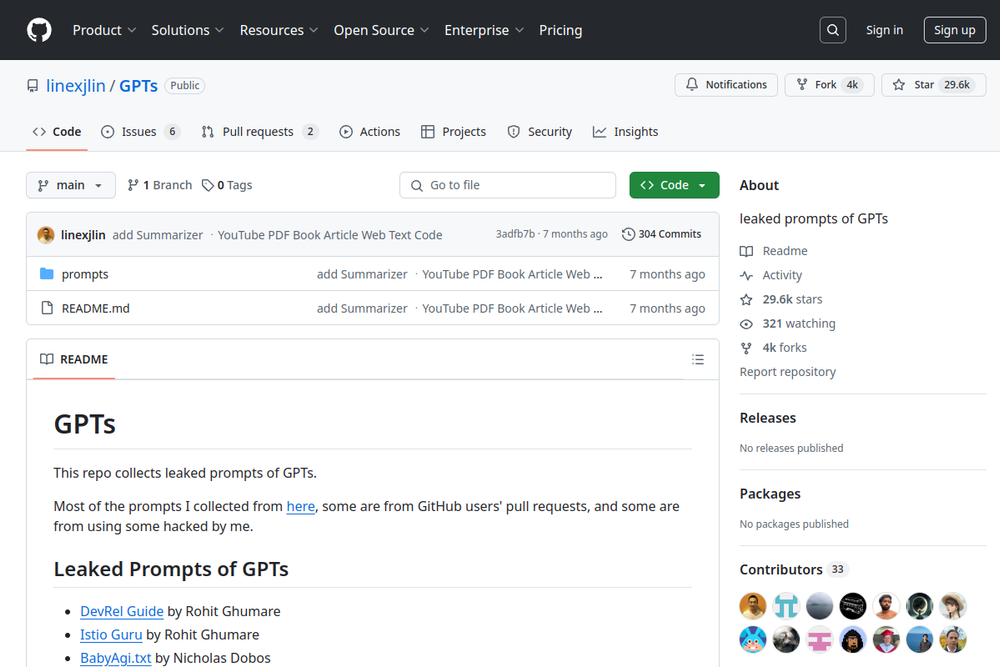Switch to the Issues tab

pyautogui.click(x=140, y=131)
